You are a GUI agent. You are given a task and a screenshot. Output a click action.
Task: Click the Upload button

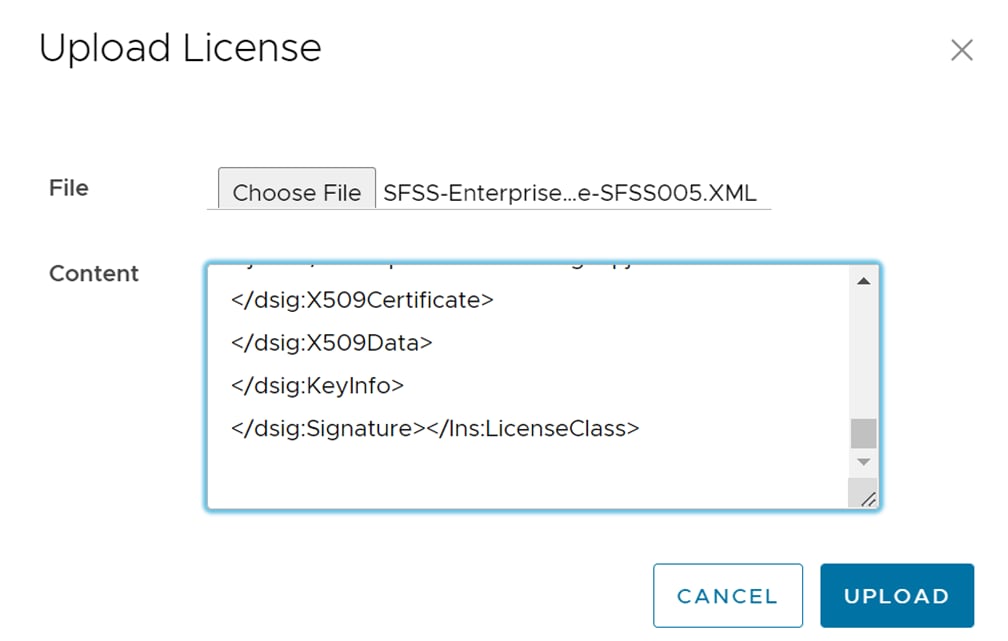pyautogui.click(x=897, y=595)
